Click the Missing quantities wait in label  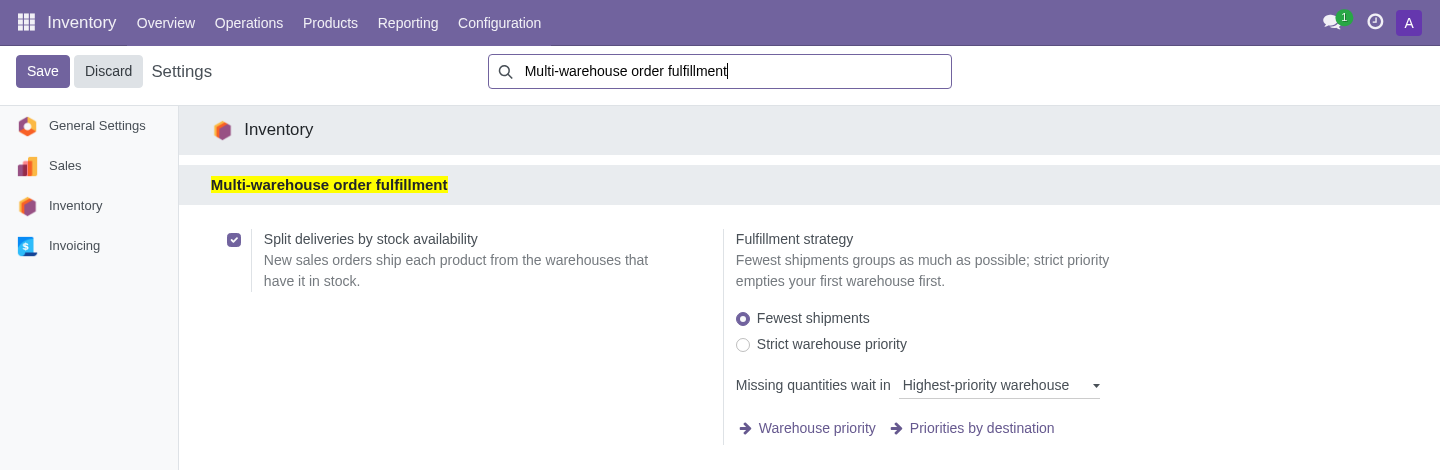tap(813, 385)
